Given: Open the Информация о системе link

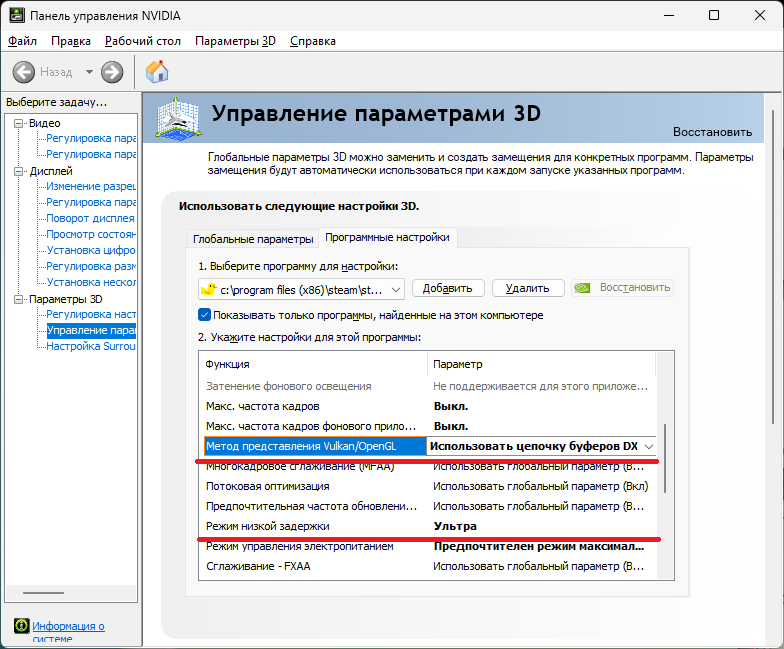Looking at the screenshot, I should [x=68, y=632].
